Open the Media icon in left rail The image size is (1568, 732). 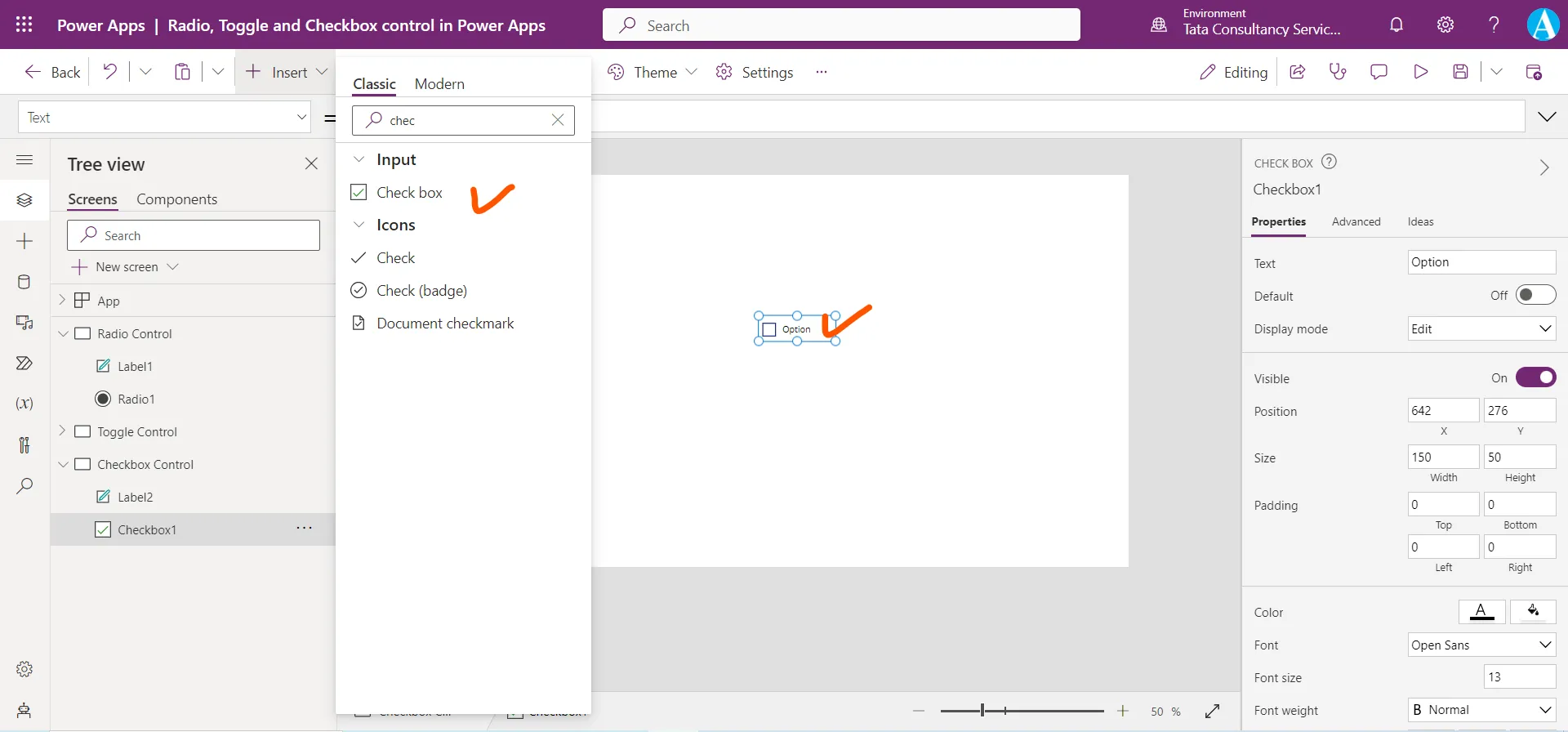pyautogui.click(x=24, y=323)
